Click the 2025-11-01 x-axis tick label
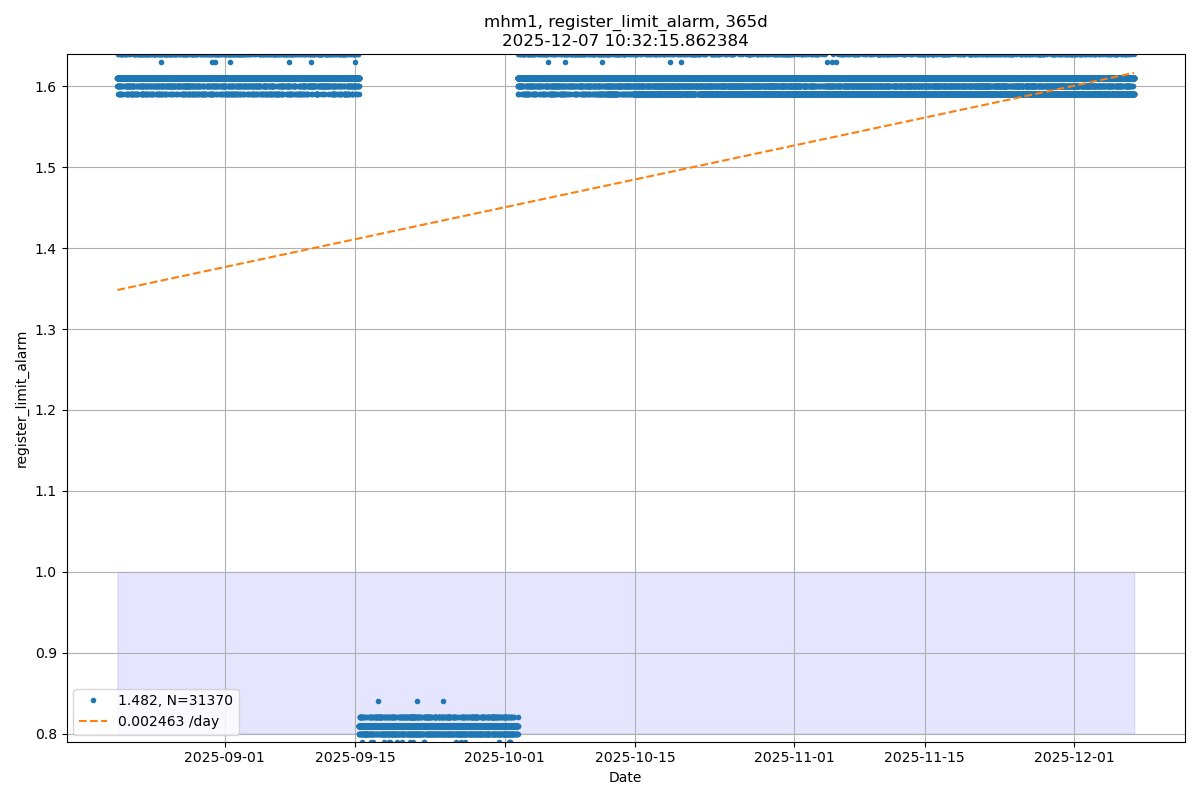Screen dimensions: 1200x800 794,758
